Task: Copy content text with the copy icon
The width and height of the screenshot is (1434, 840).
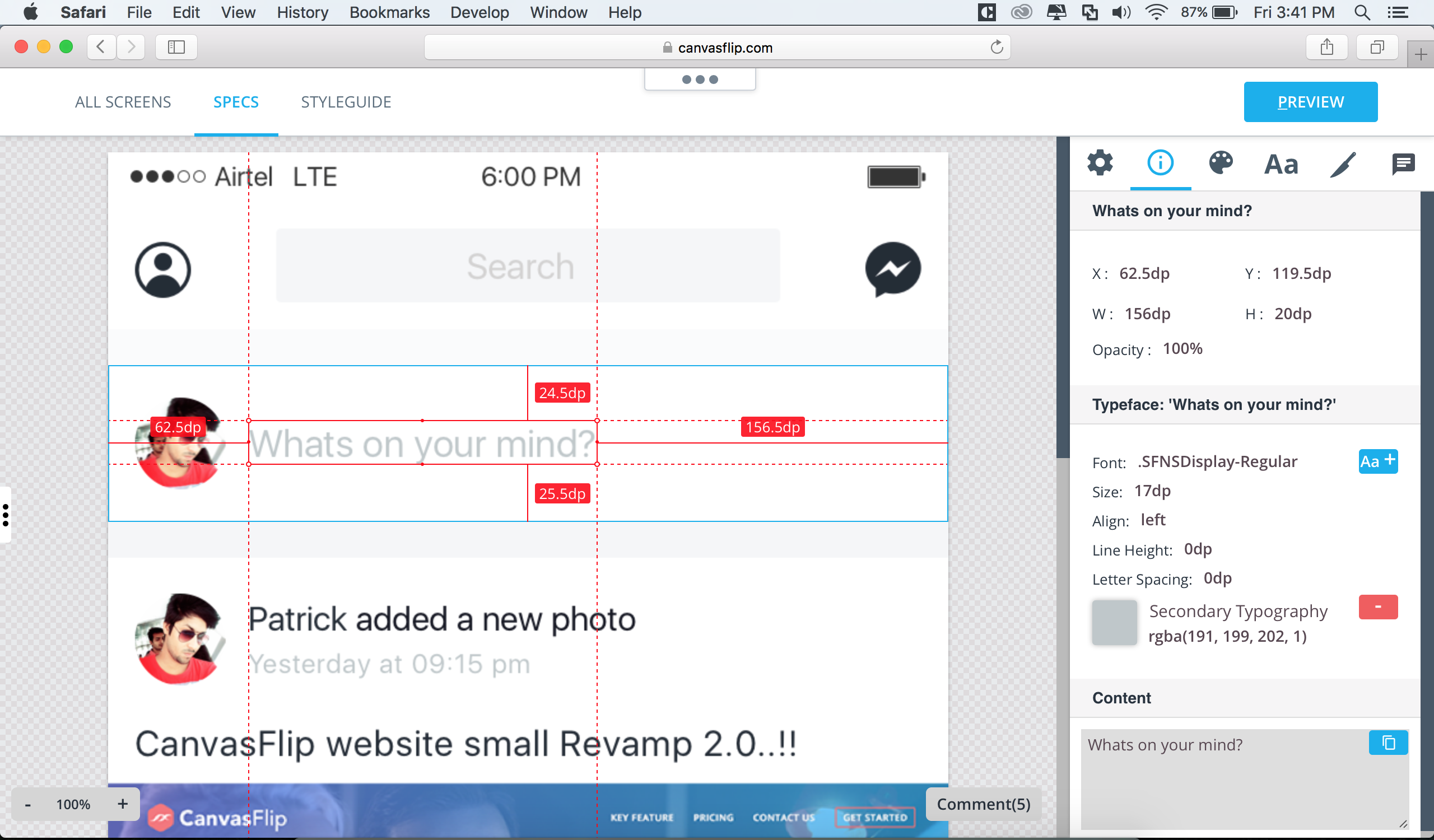Action: (x=1388, y=743)
